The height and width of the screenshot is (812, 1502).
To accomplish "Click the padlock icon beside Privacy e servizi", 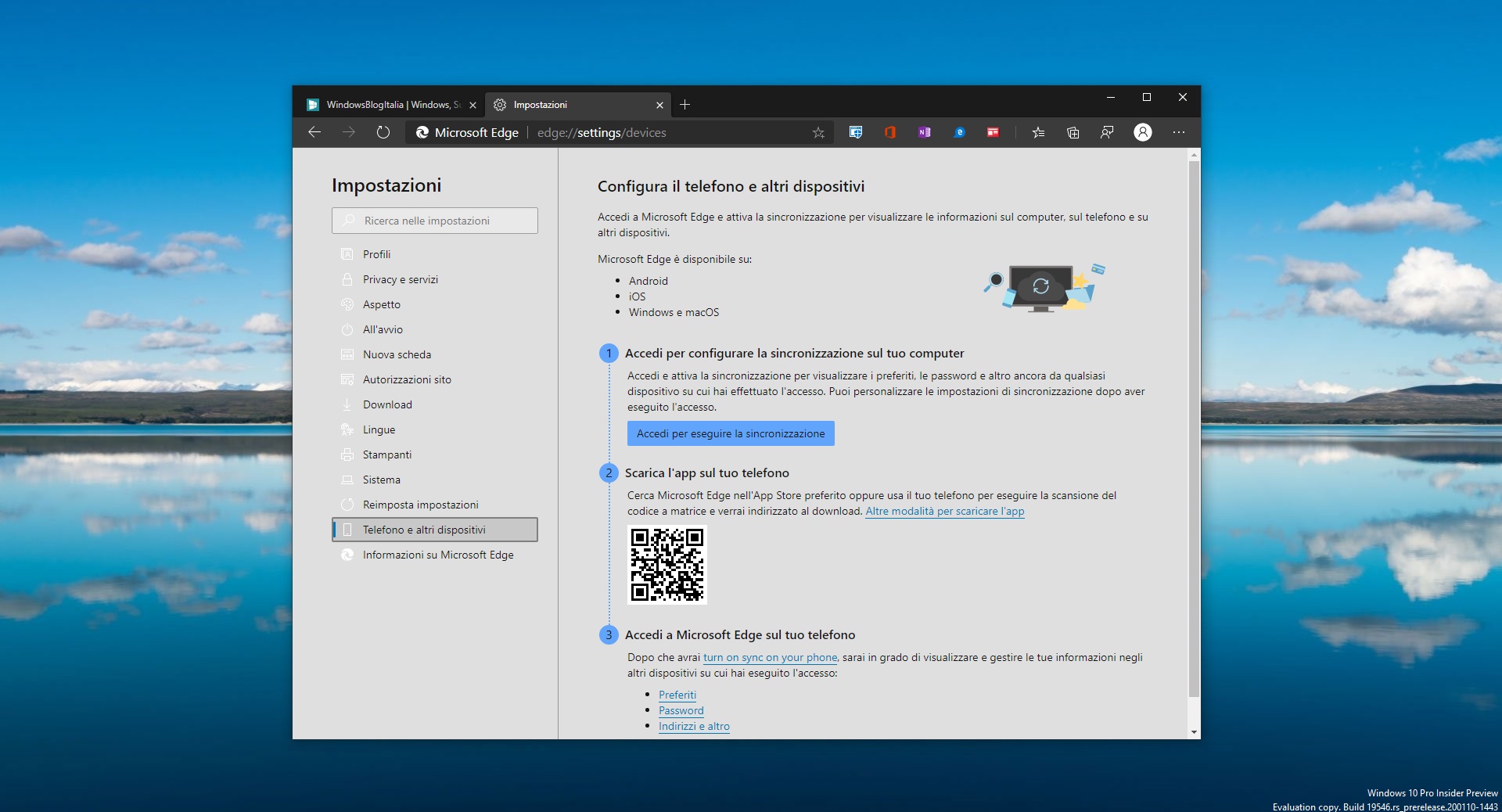I will pyautogui.click(x=347, y=279).
